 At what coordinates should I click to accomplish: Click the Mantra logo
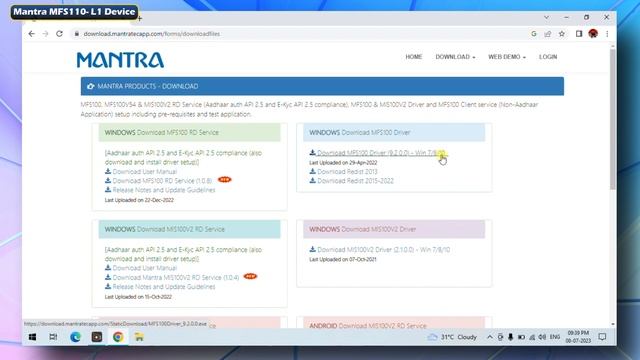[x=120, y=60]
